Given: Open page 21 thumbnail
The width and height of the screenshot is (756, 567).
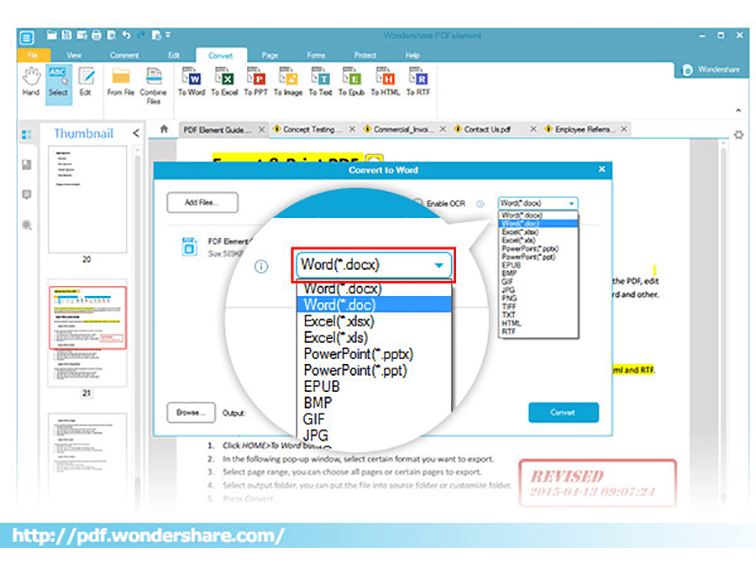Looking at the screenshot, I should coord(87,333).
